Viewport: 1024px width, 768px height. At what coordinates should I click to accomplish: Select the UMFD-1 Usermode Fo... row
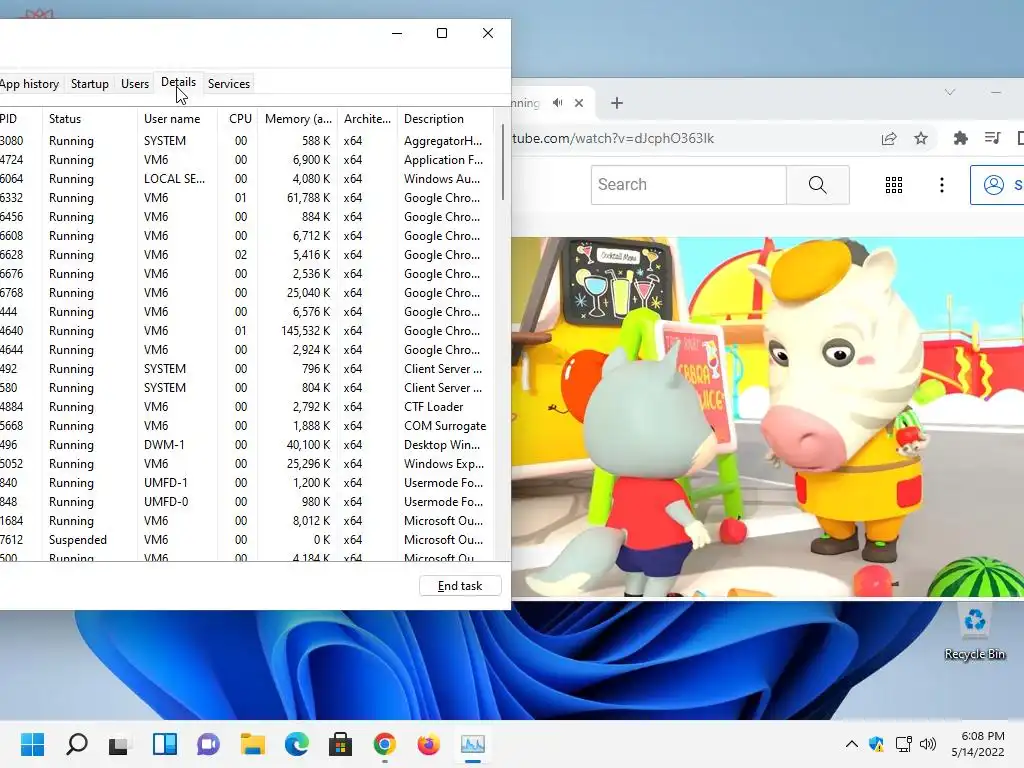tap(247, 483)
